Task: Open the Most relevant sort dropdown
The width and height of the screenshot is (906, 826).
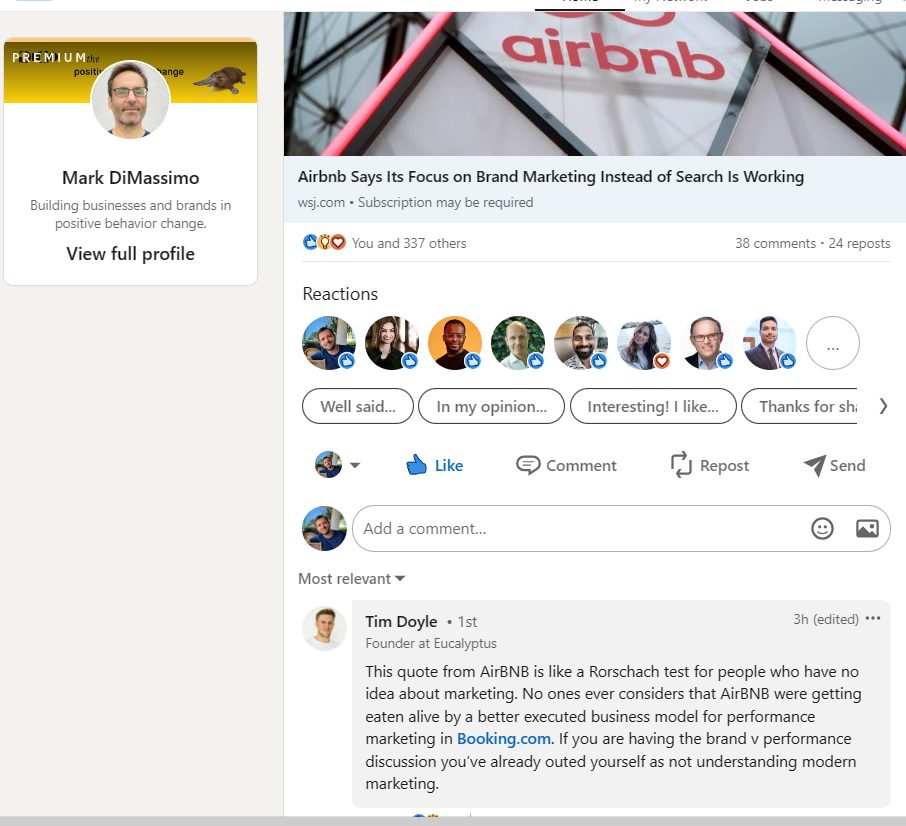Action: point(351,578)
